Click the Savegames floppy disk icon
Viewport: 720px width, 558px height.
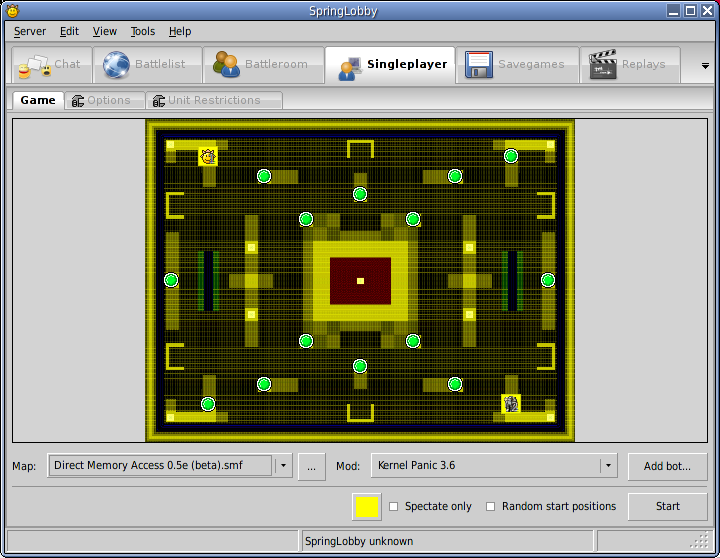tap(477, 65)
